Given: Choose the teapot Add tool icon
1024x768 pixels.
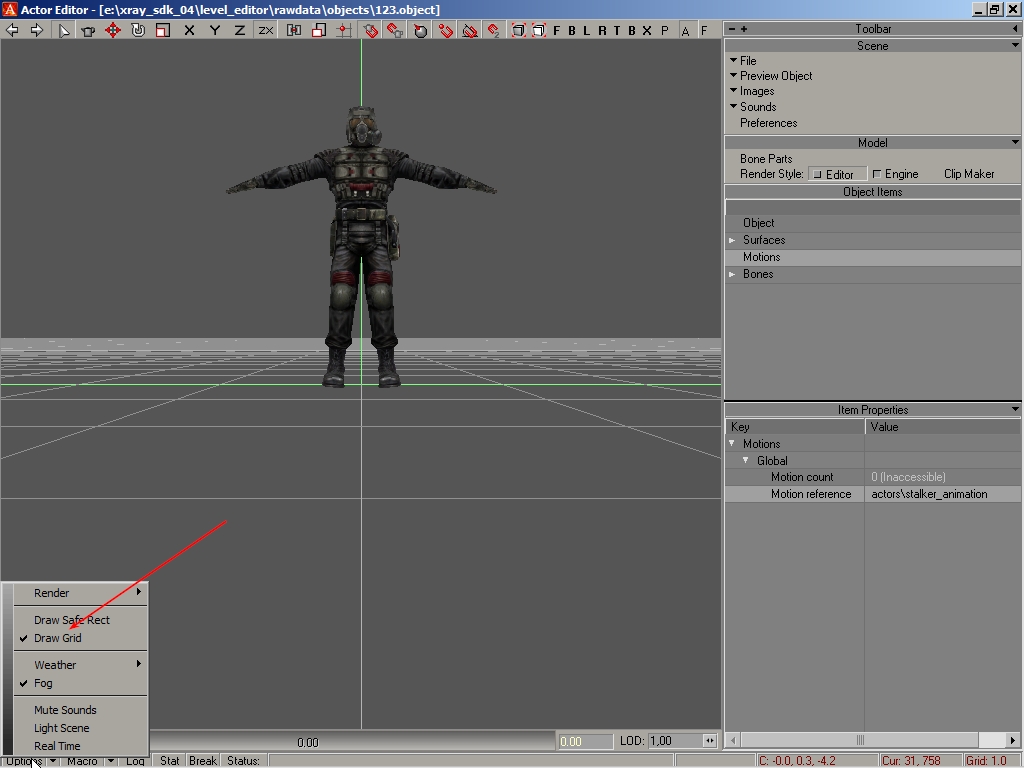Looking at the screenshot, I should pos(88,30).
